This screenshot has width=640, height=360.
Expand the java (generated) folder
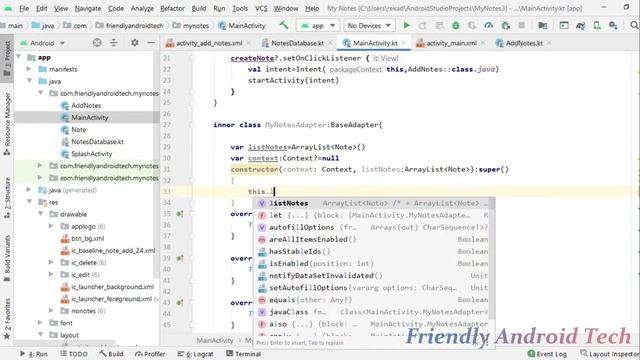click(29, 190)
